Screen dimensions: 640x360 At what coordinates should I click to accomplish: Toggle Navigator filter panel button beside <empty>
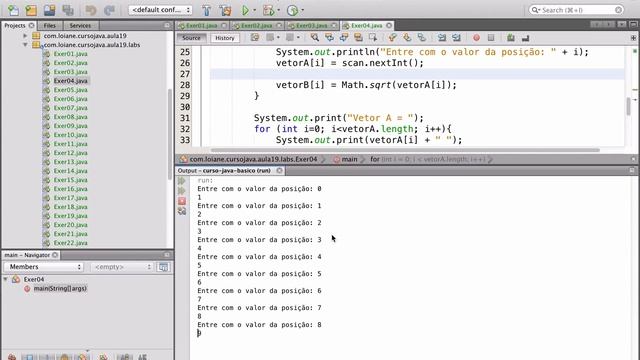point(163,267)
